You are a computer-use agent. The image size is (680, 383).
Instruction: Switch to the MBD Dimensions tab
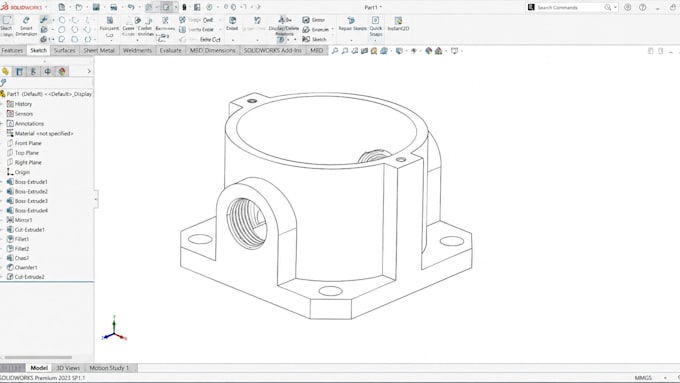(212, 50)
